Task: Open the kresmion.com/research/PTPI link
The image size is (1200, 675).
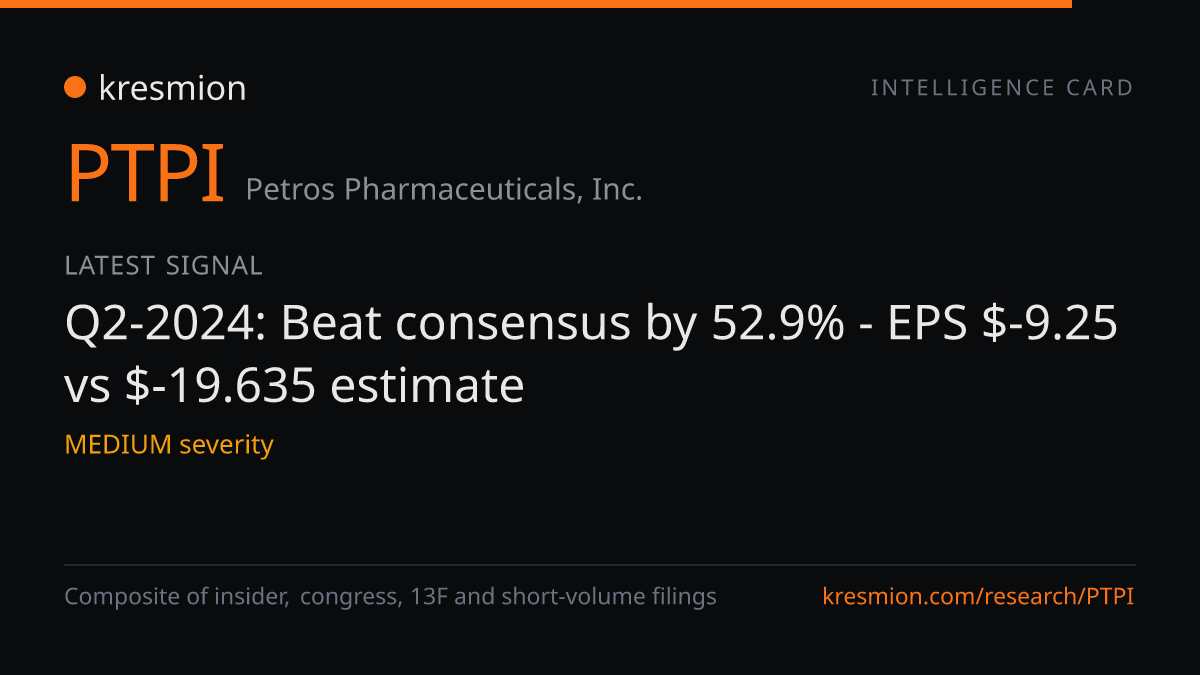Action: 978,597
